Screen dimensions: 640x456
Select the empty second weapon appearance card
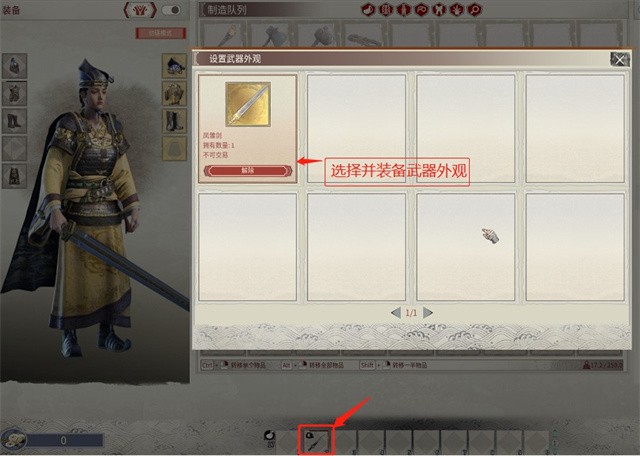[x=356, y=128]
